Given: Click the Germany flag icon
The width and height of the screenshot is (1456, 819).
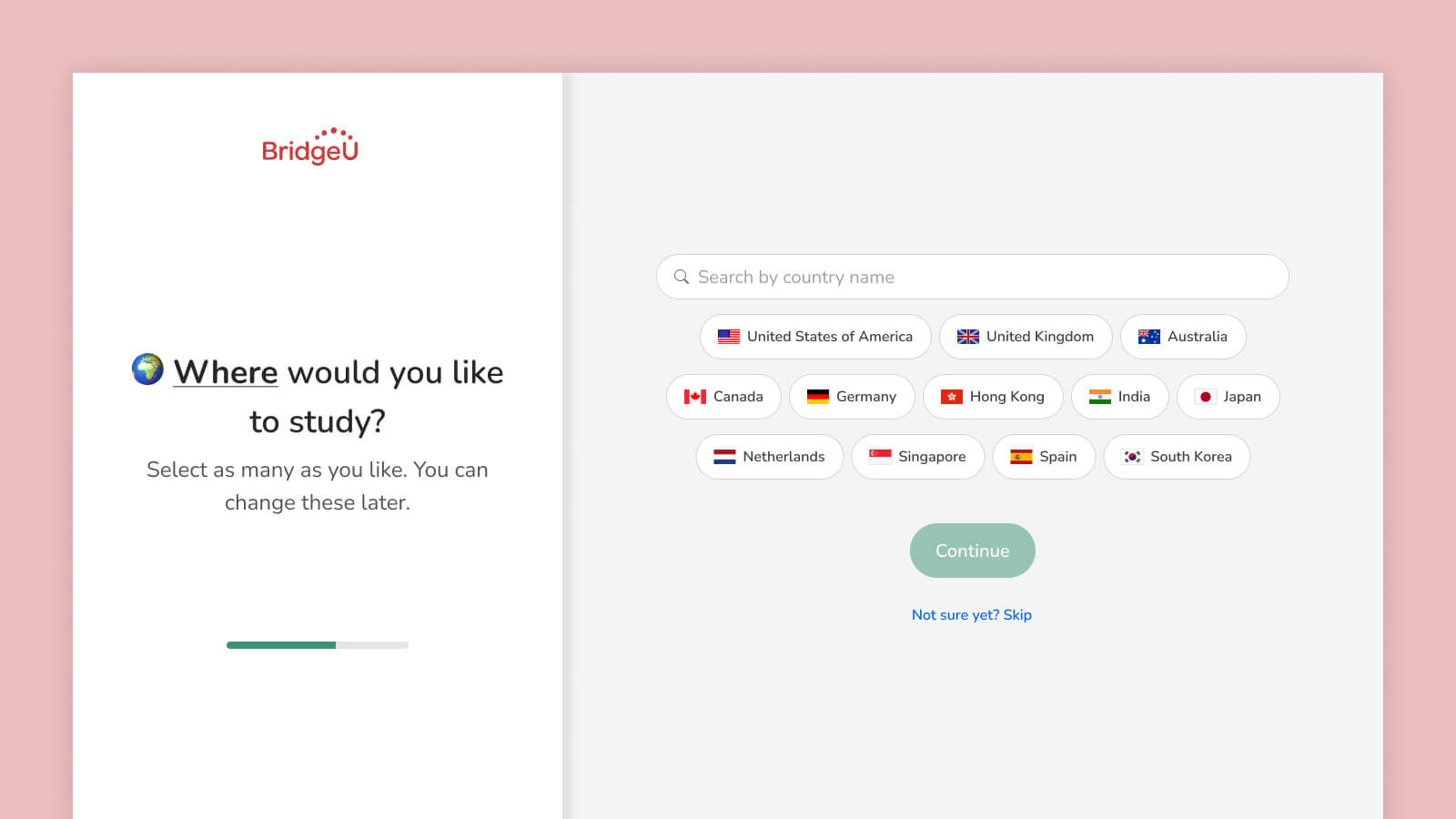Looking at the screenshot, I should pos(817,397).
